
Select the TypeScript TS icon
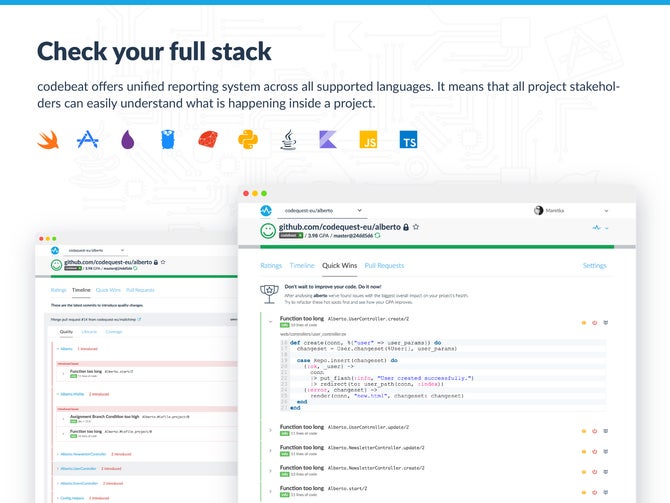(408, 139)
